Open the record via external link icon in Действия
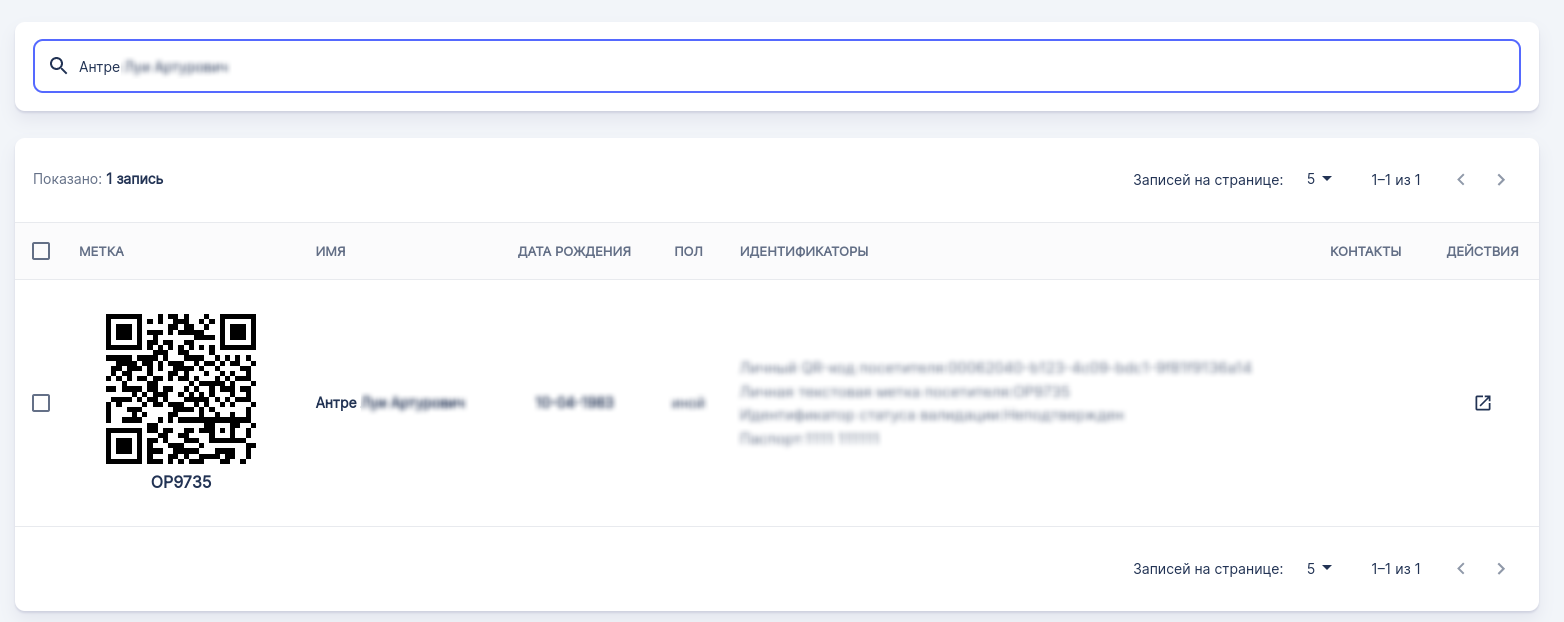Screen dimensions: 1564x622 pos(1482,402)
